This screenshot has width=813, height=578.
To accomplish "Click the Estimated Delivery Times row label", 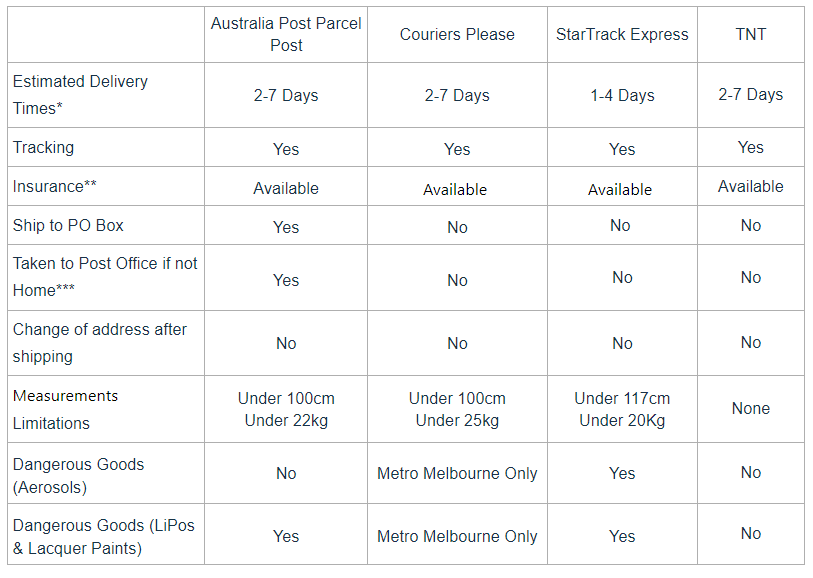I will pos(80,95).
